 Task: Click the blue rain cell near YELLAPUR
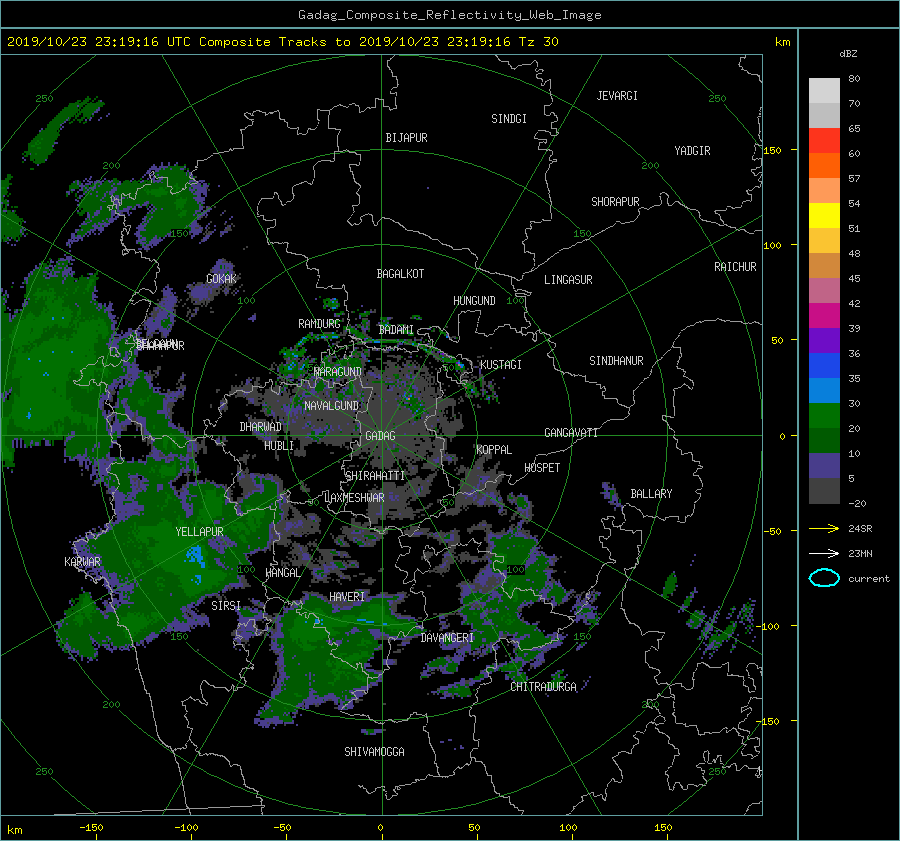[194, 556]
